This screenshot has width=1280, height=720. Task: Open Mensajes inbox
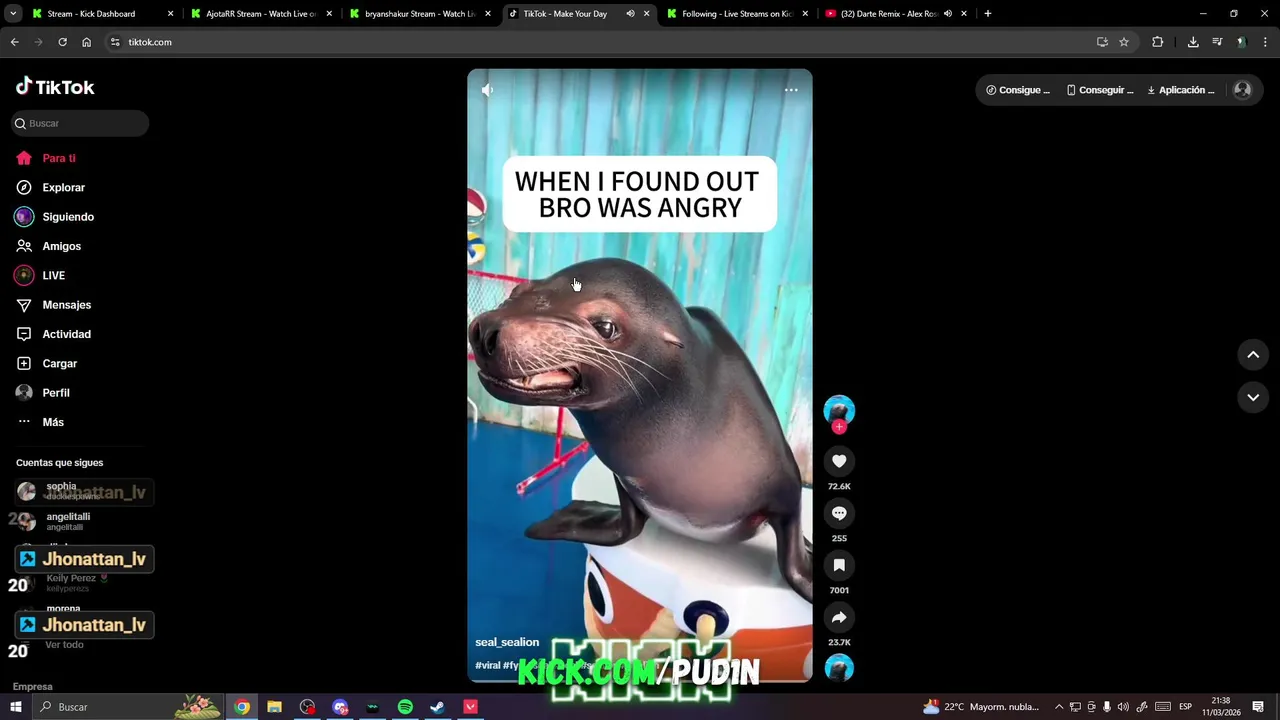[54, 305]
